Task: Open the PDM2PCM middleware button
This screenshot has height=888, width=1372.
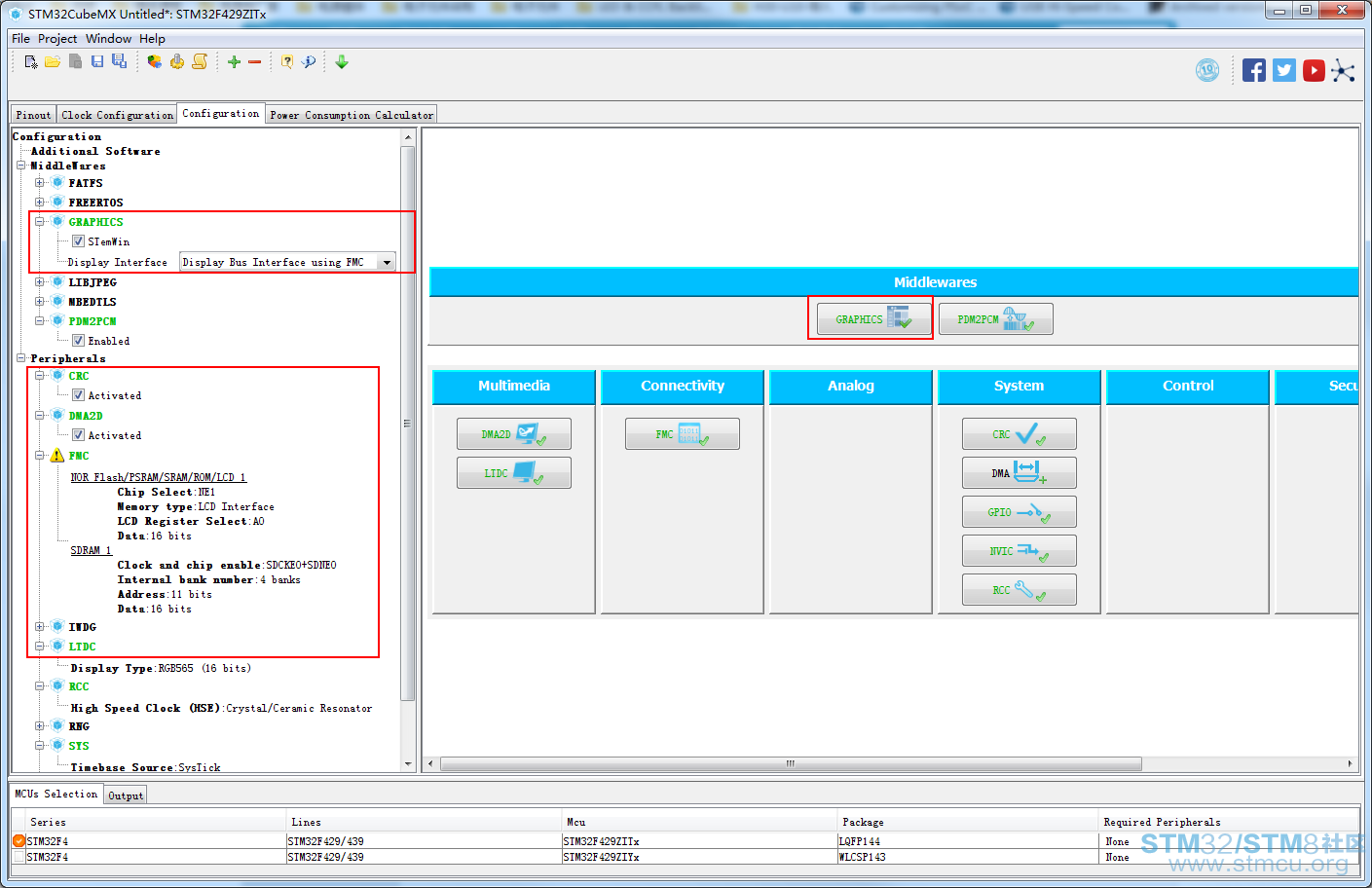Action: 996,319
